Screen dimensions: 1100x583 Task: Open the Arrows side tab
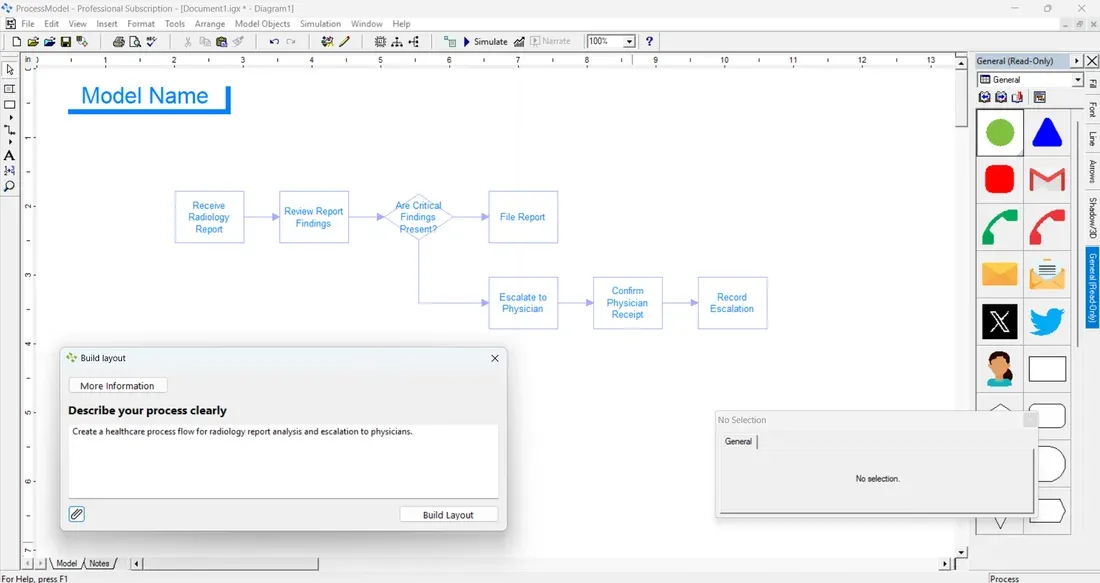click(x=1092, y=171)
